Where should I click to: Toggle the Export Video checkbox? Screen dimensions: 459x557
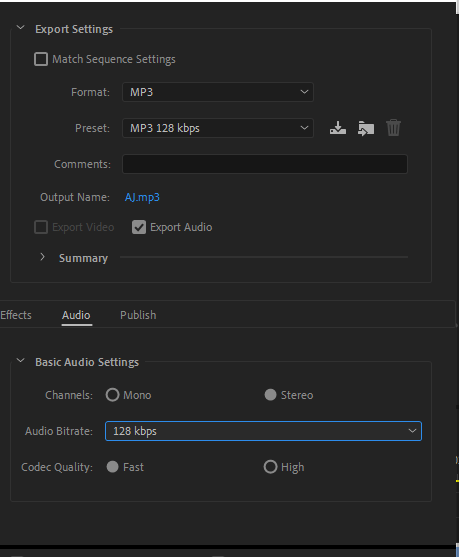[41, 227]
